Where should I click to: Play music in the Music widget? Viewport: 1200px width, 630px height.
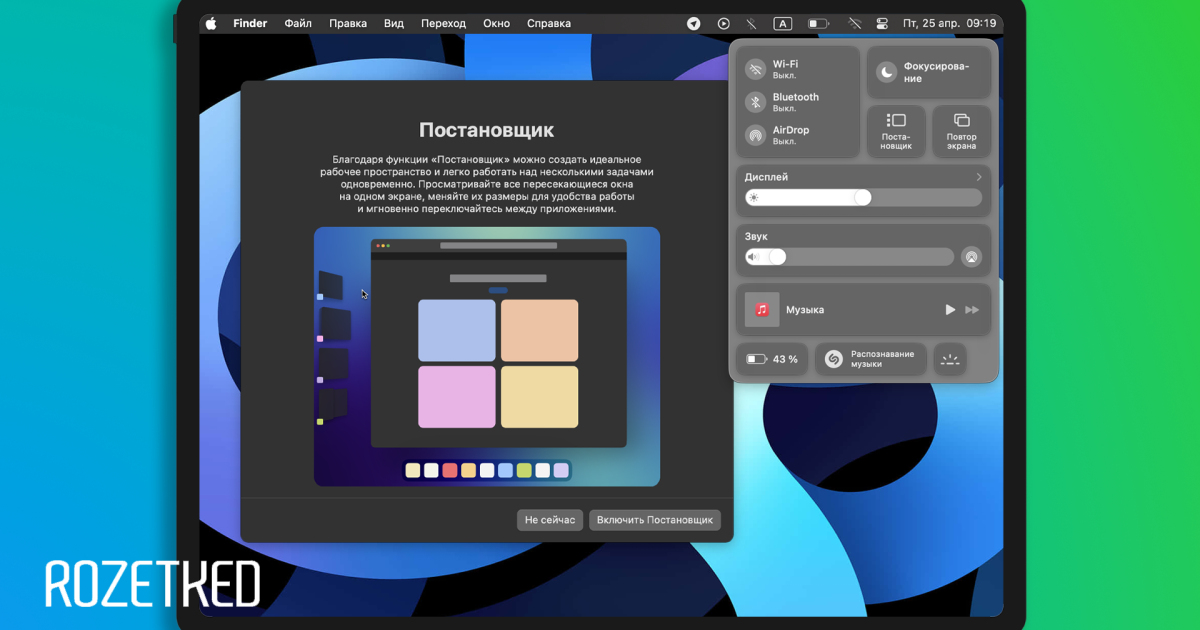pyautogui.click(x=950, y=310)
